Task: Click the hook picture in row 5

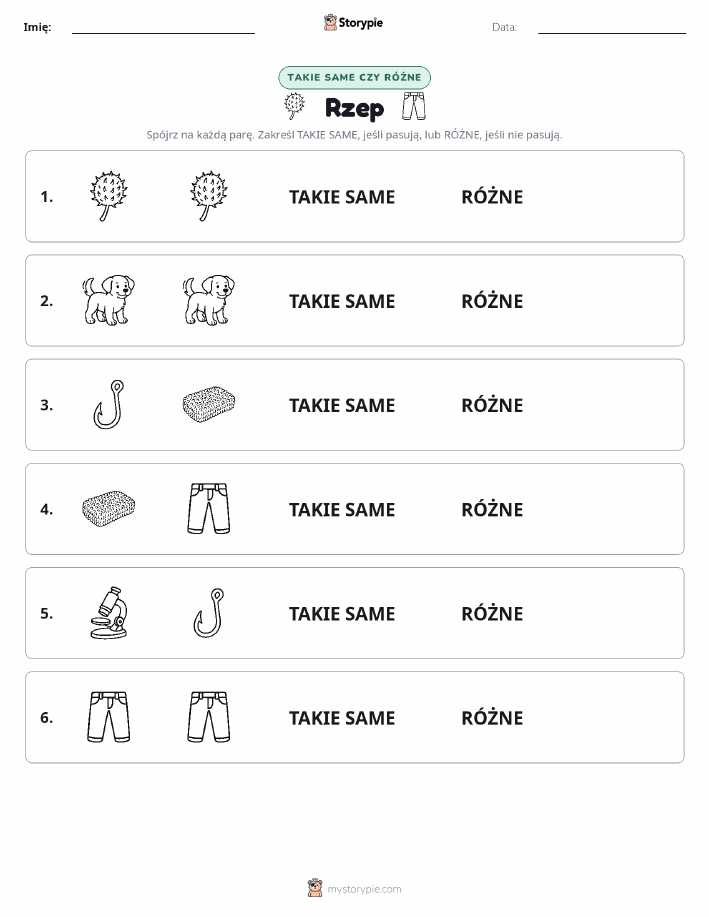Action: [x=209, y=612]
